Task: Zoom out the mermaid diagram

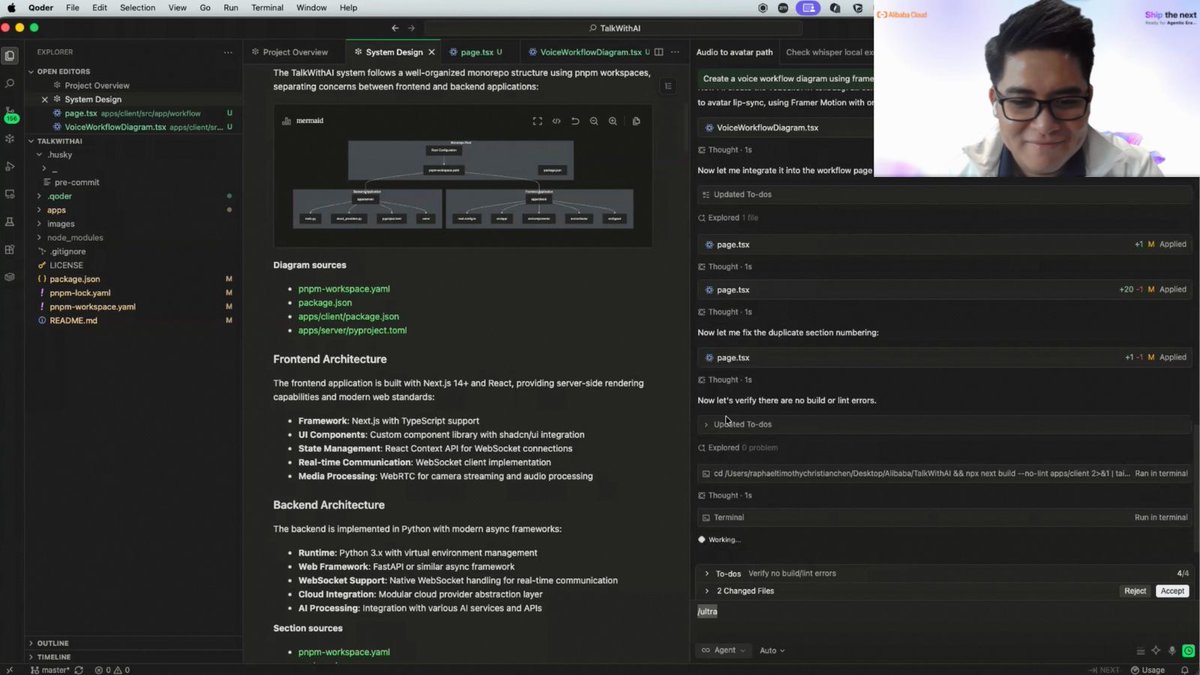Action: pos(594,121)
